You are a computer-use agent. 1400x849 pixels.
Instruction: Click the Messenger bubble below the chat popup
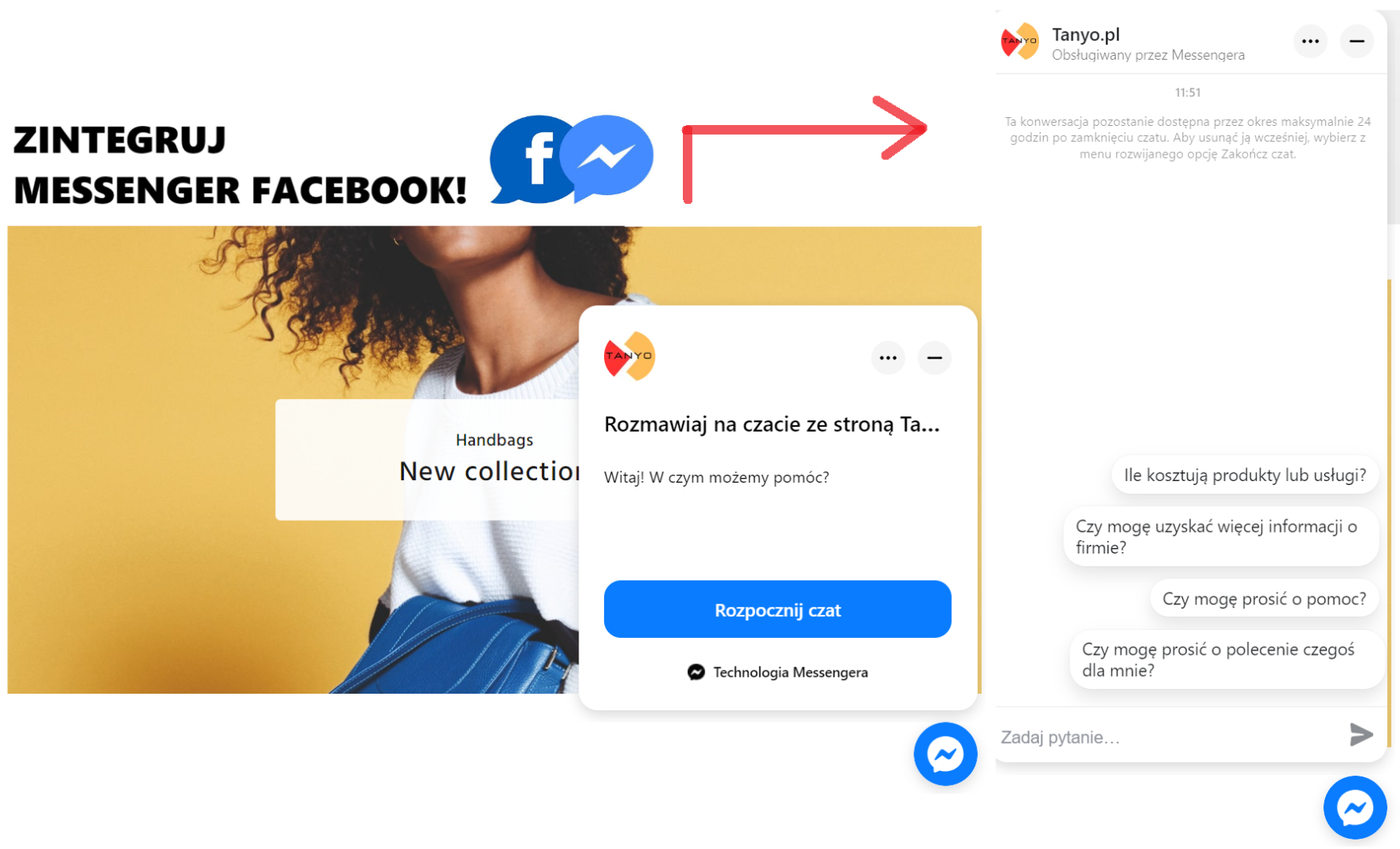(945, 754)
